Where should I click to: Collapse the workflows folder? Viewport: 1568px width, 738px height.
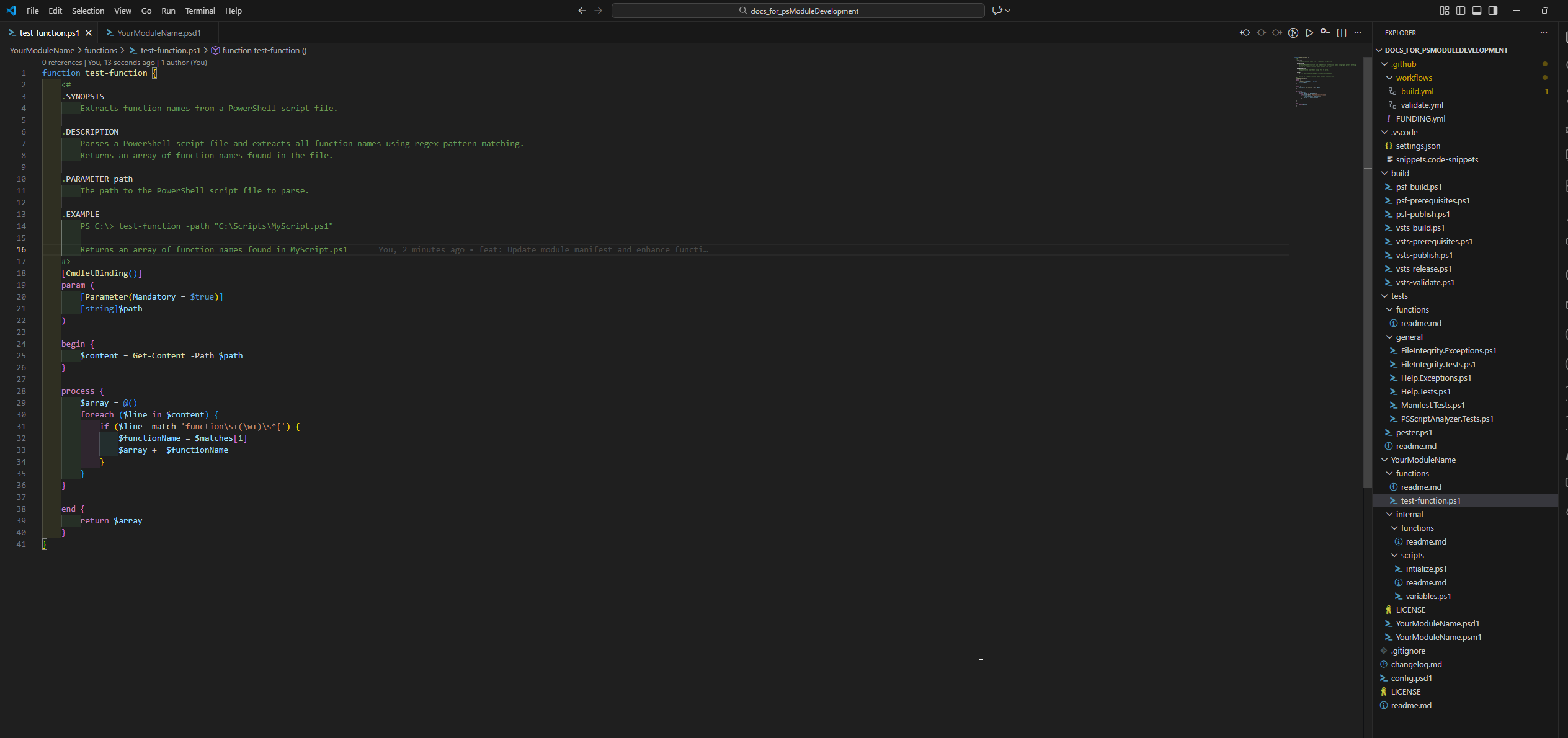click(x=1389, y=78)
